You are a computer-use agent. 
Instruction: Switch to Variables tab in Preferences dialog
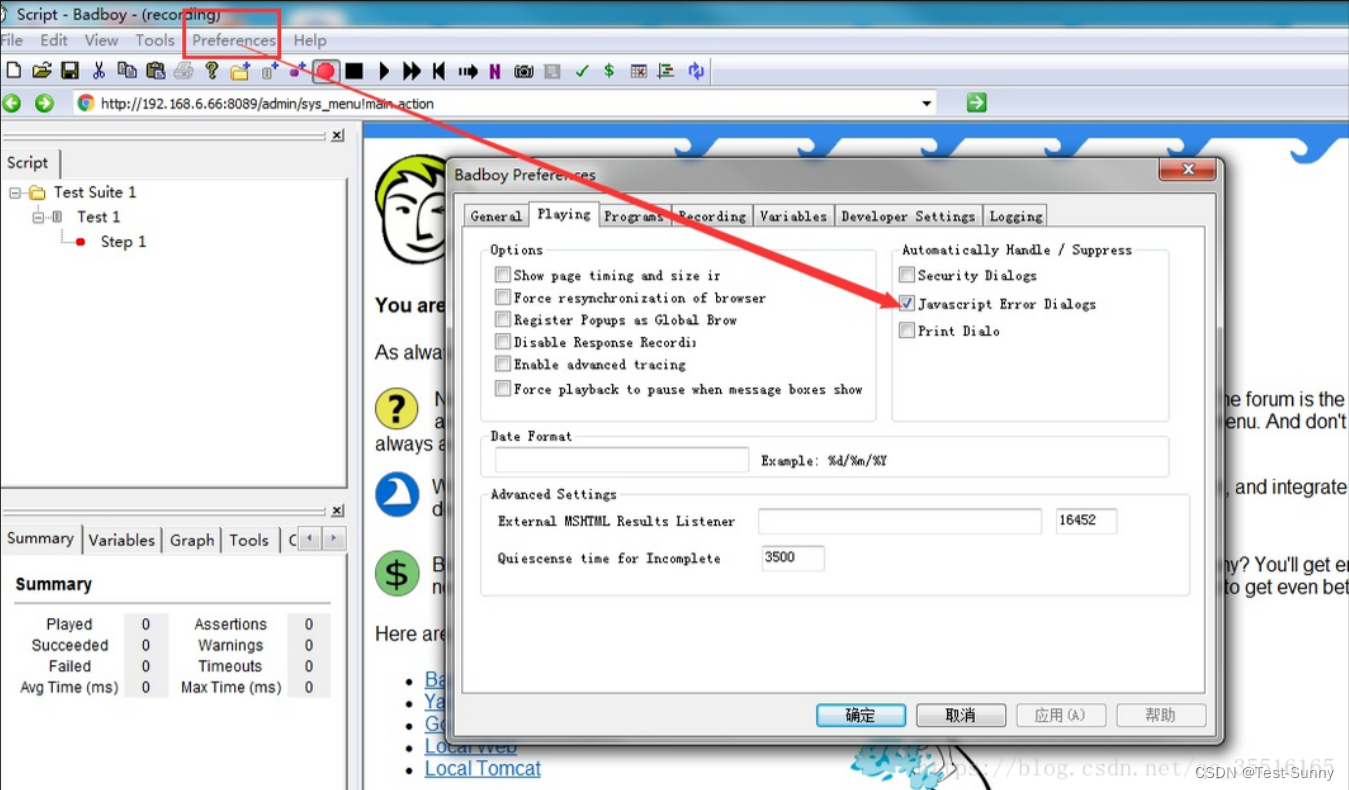point(793,216)
